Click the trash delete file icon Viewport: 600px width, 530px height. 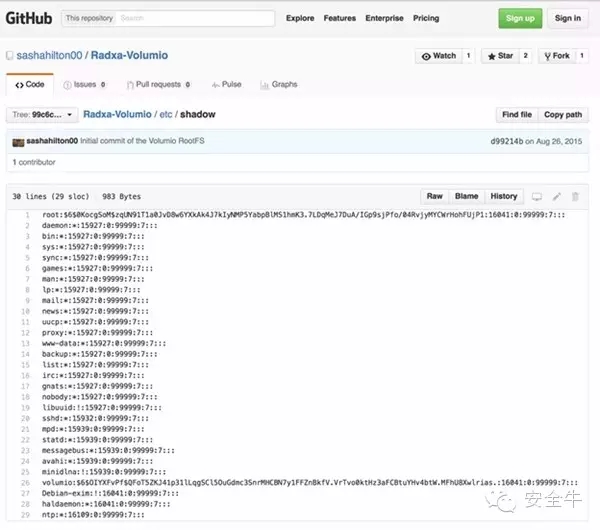point(575,196)
